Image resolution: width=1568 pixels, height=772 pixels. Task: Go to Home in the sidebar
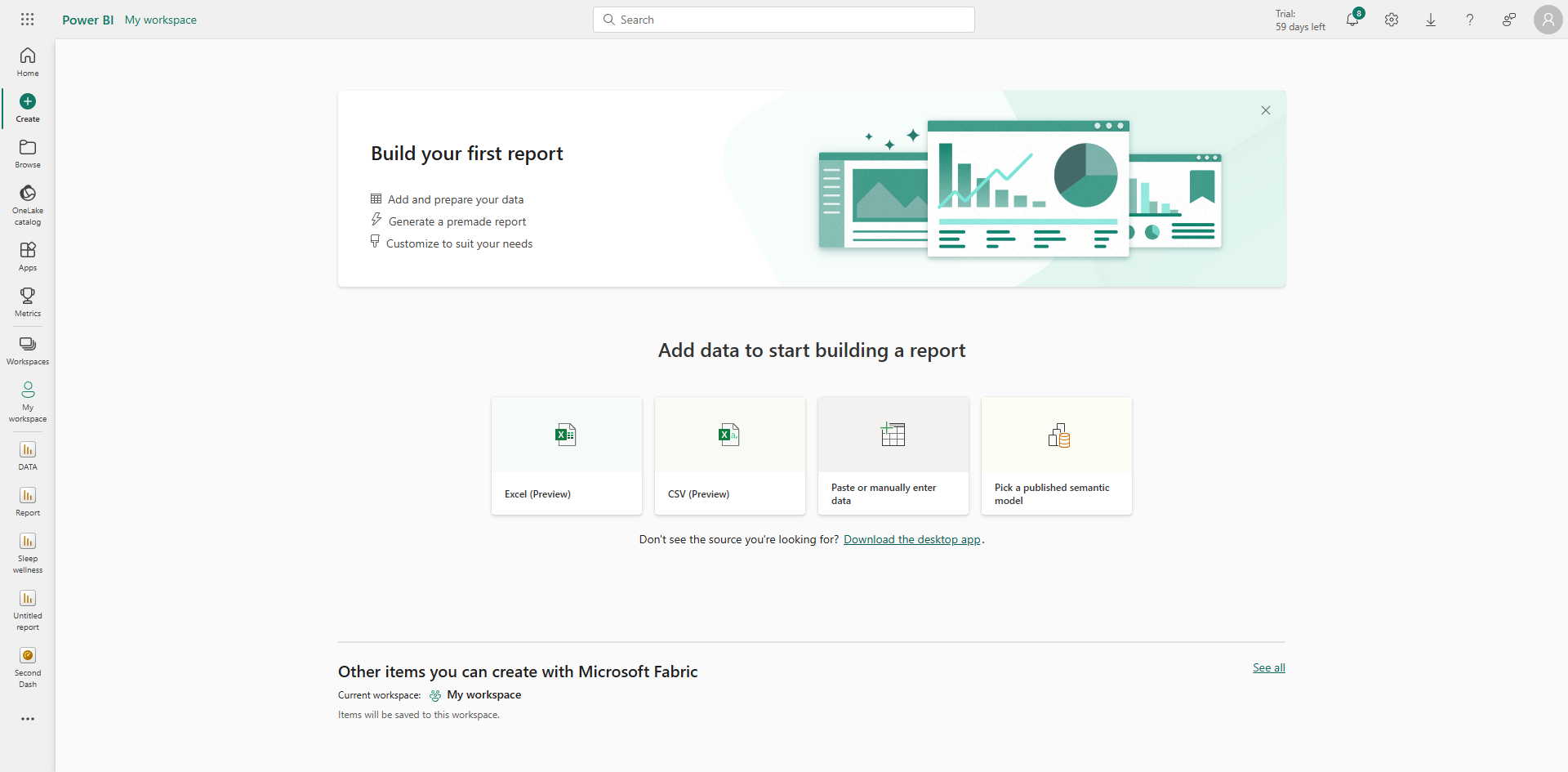click(x=28, y=62)
